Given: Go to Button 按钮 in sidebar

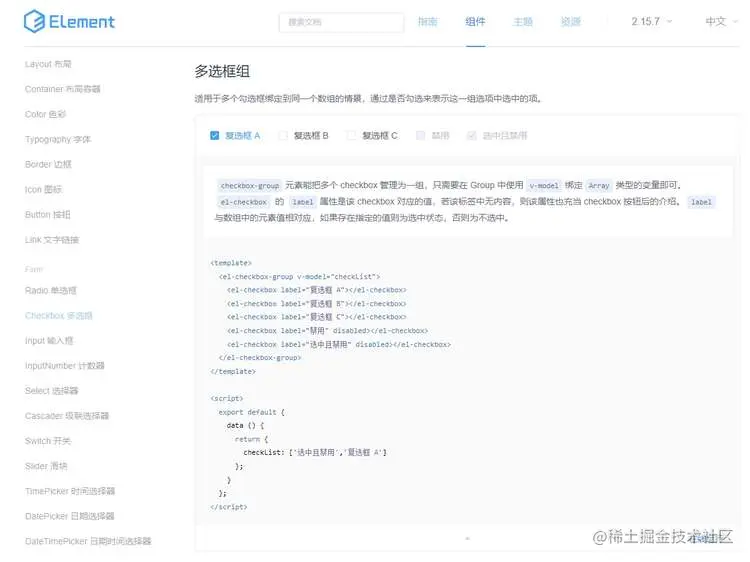Looking at the screenshot, I should 47,214.
